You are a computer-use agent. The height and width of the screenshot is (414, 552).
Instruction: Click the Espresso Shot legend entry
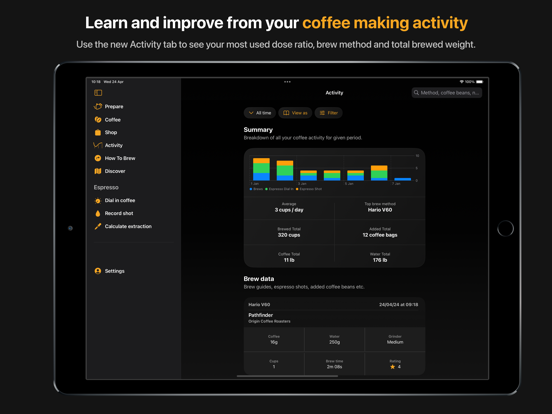(x=309, y=189)
